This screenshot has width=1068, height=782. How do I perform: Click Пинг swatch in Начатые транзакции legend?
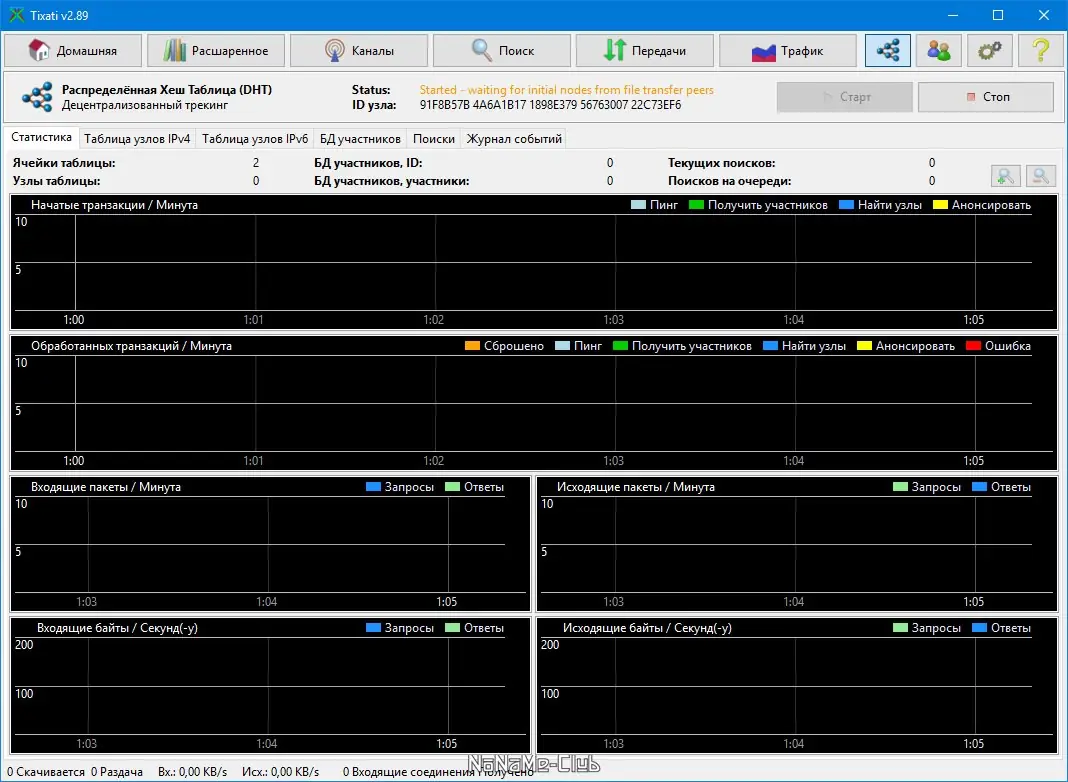pyautogui.click(x=638, y=205)
